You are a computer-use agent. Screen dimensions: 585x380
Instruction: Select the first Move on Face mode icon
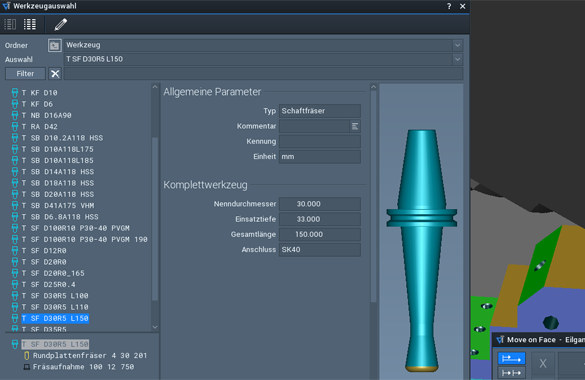pos(511,359)
